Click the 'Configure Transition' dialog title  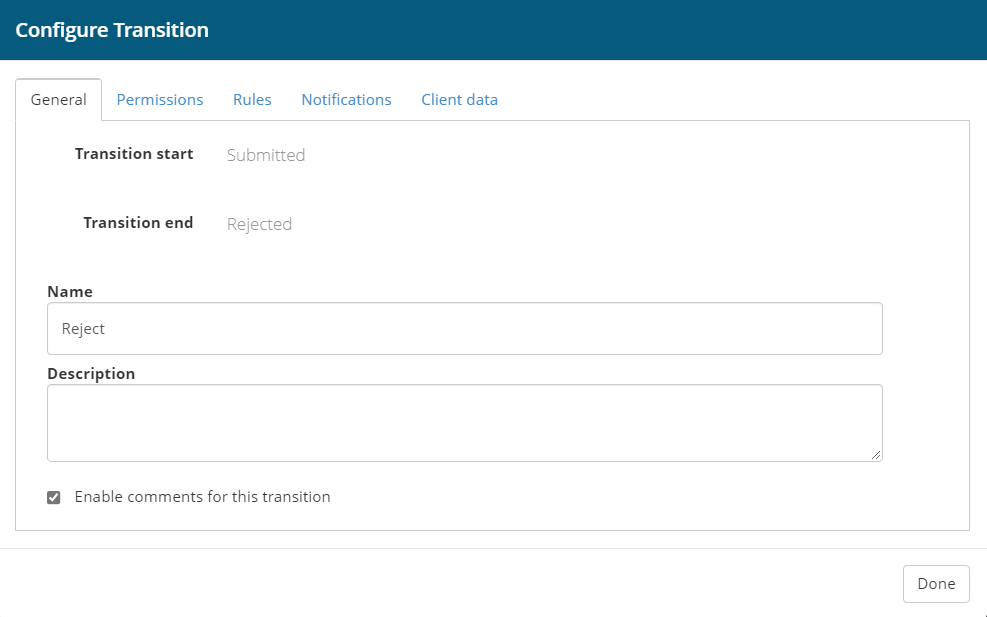point(112,30)
